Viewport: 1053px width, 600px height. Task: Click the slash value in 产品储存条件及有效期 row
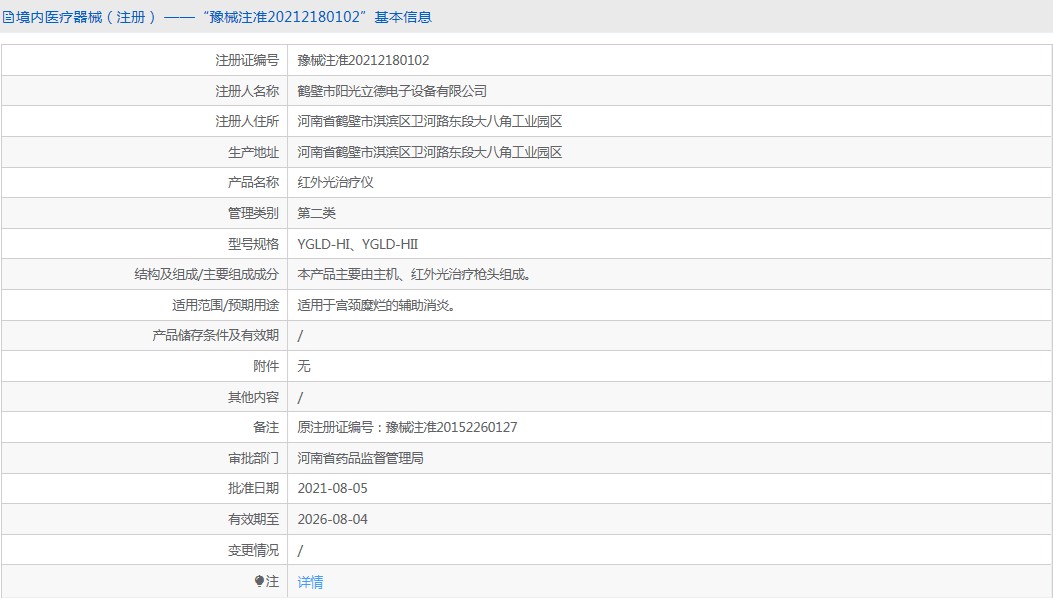pyautogui.click(x=300, y=336)
